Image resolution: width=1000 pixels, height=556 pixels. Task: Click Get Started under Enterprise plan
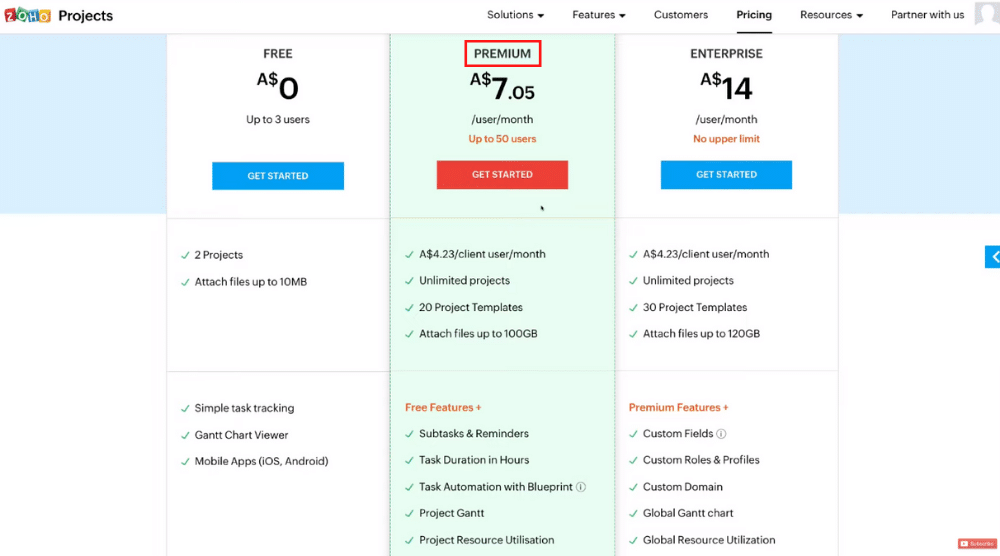(x=726, y=175)
